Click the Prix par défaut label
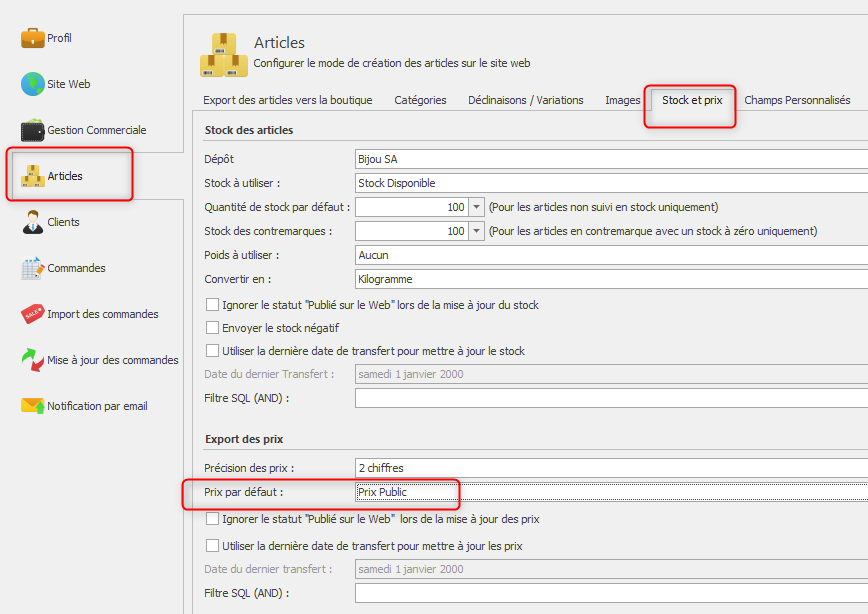The image size is (868, 614). [244, 492]
